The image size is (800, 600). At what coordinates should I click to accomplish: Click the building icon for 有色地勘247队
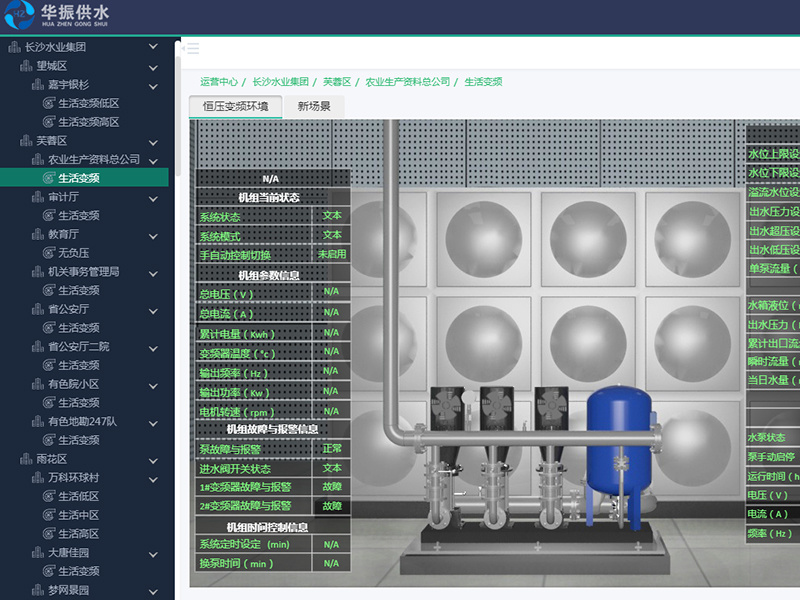pos(38,421)
